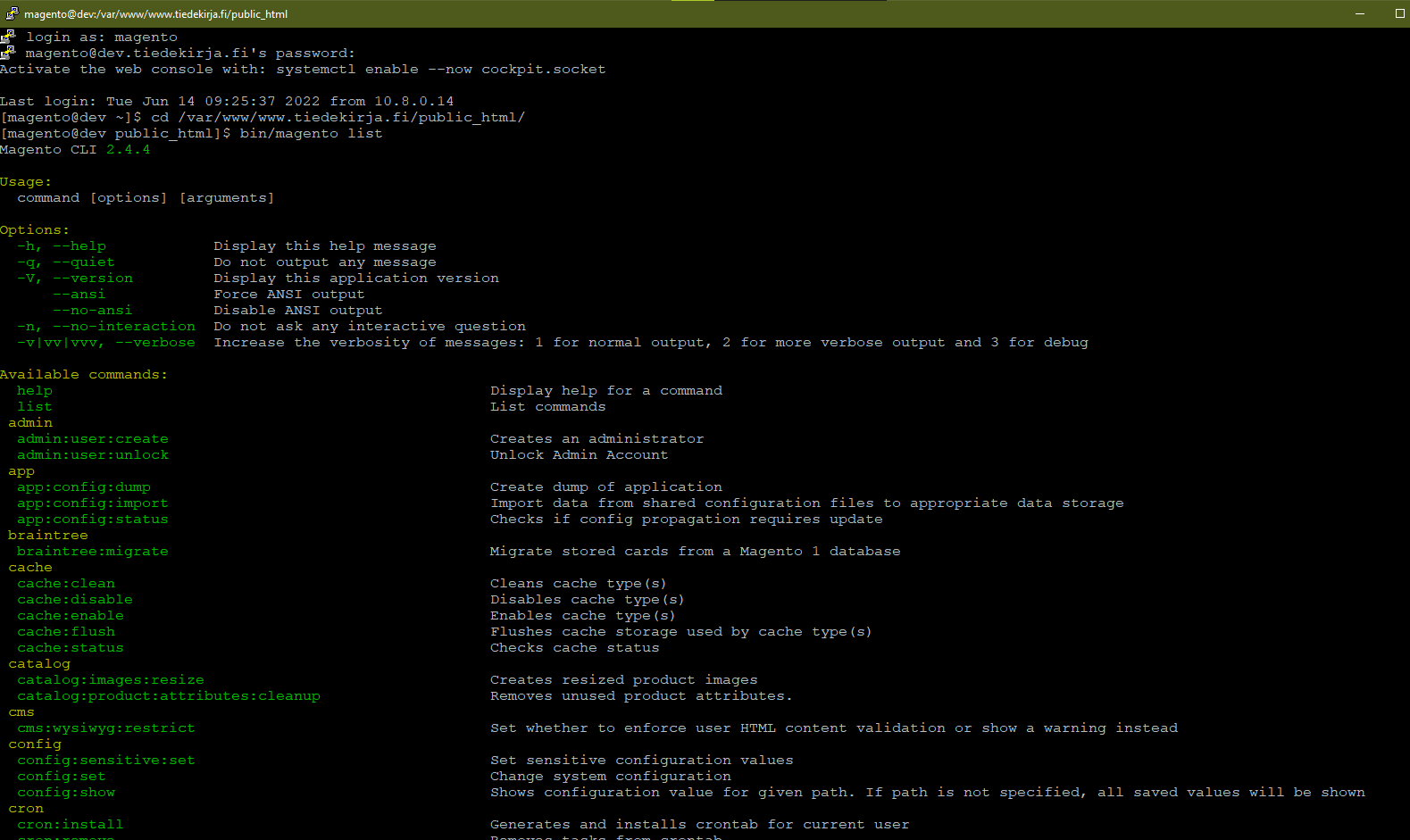Click the '-n, --no-interaction' option
1410x840 pixels.
coord(106,327)
